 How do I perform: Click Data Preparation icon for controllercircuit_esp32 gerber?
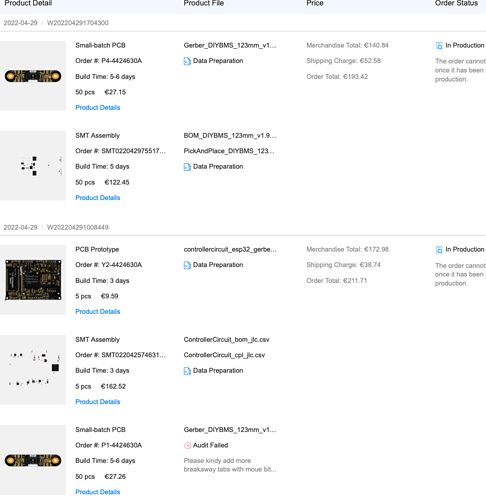click(187, 265)
